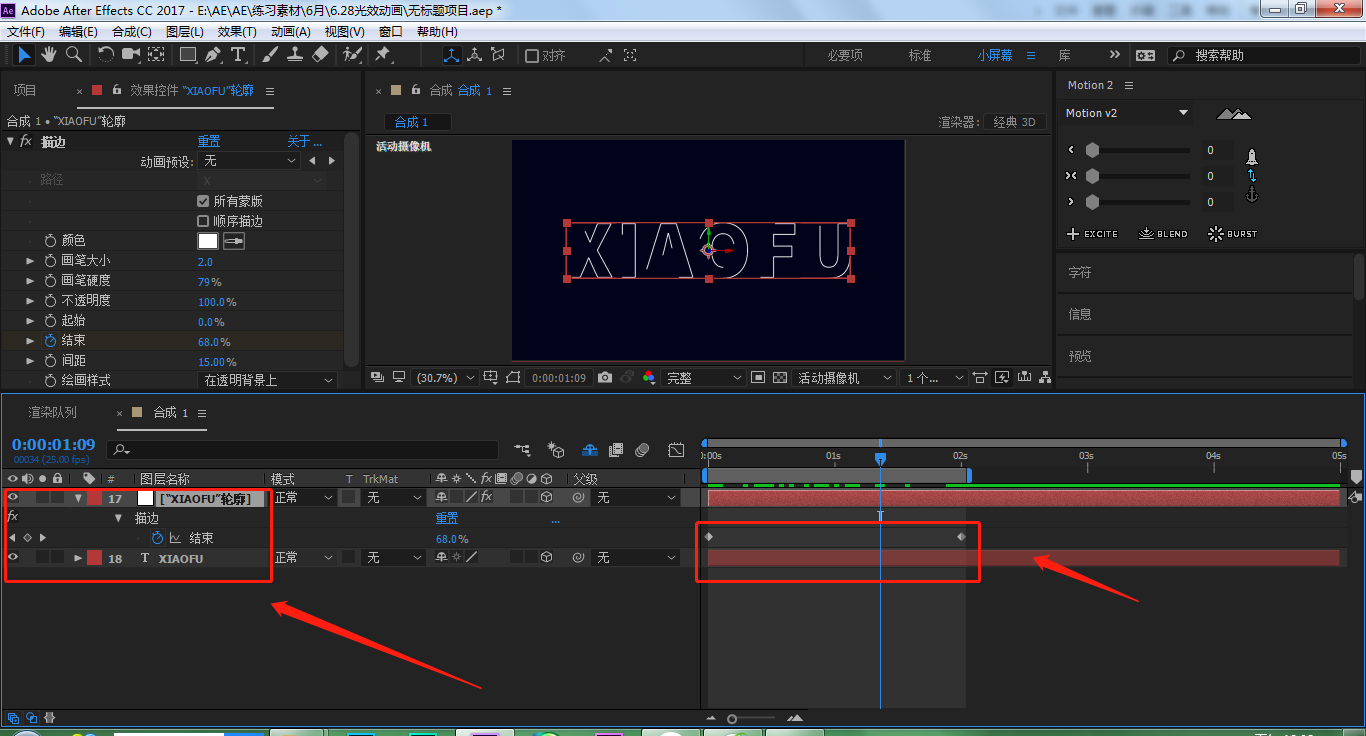
Task: Open the Motion v2 dropdown
Action: [1127, 113]
